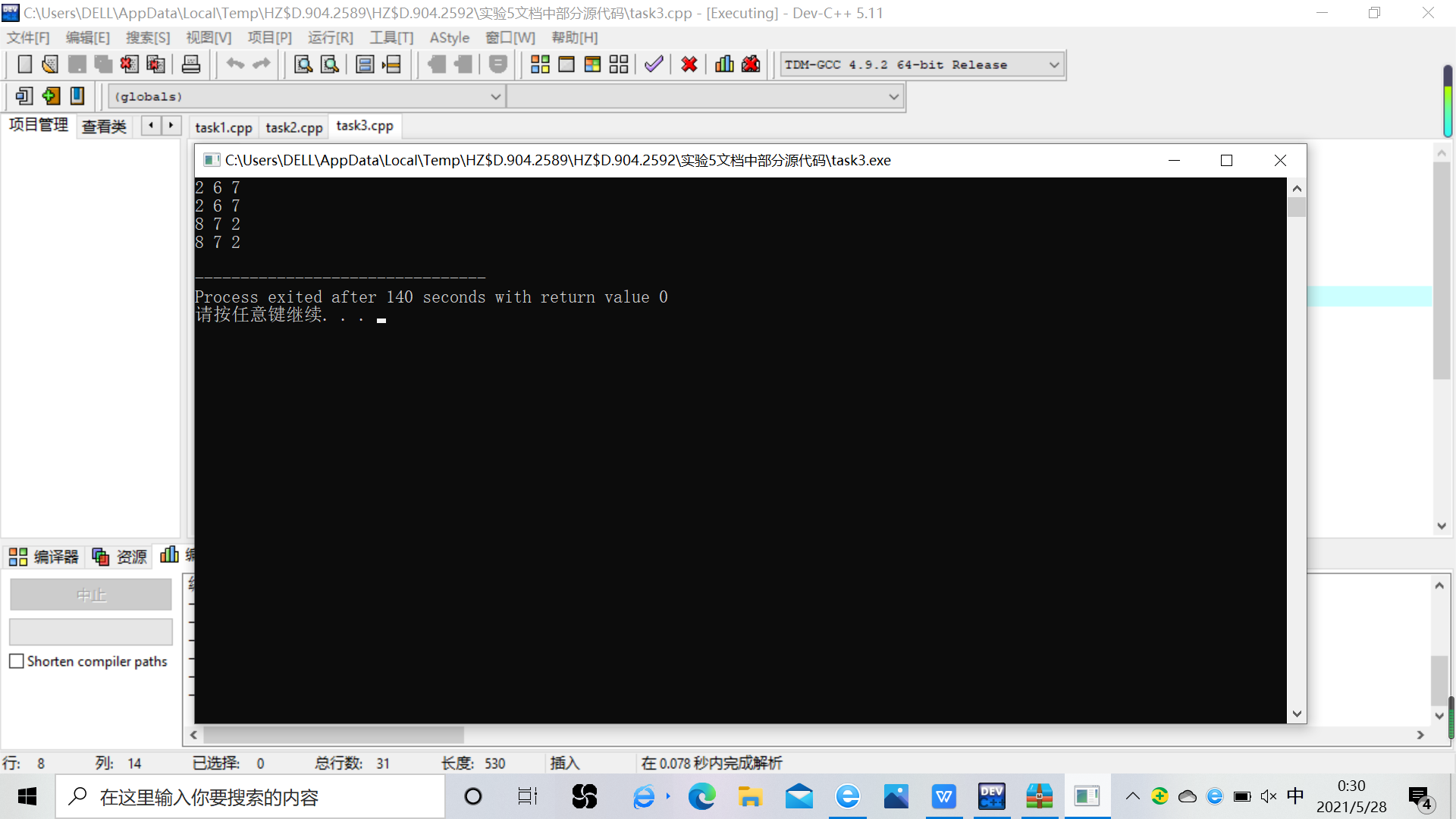Click the console window vertical scrollbar thumb
The height and width of the screenshot is (819, 1456).
coord(1296,208)
